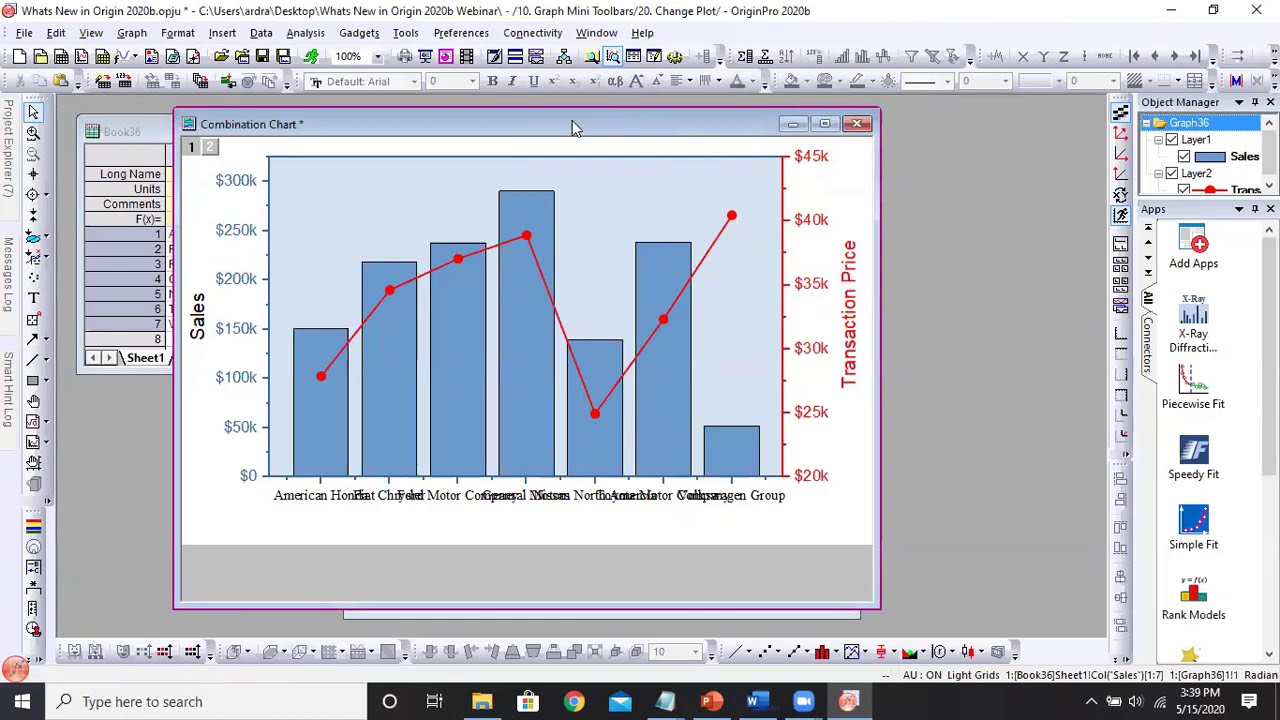Click the line color pencil icon
Viewport: 1280px width, 720px height.
point(856,81)
